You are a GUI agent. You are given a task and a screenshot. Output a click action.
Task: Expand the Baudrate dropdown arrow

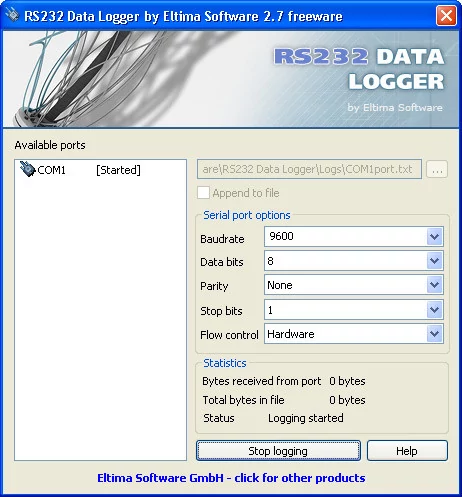coord(434,237)
